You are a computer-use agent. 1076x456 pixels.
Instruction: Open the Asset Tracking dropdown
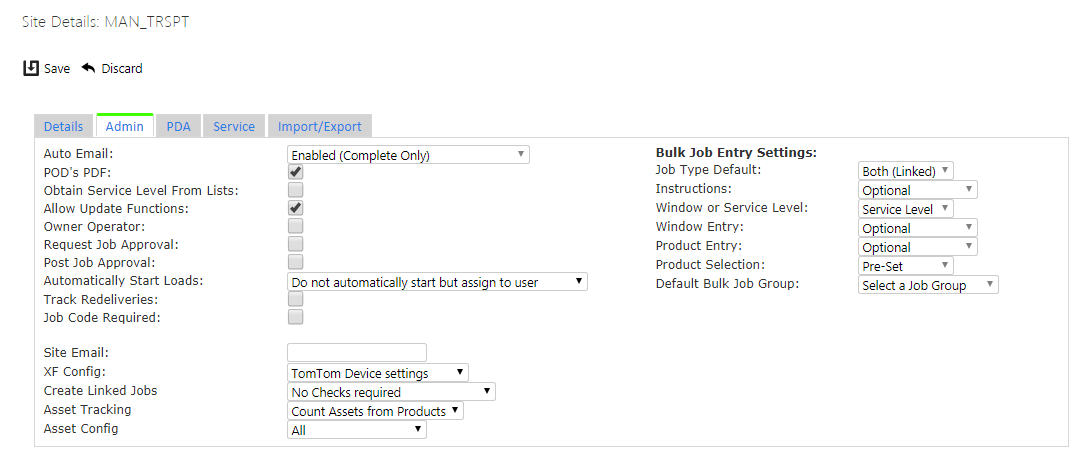click(375, 411)
